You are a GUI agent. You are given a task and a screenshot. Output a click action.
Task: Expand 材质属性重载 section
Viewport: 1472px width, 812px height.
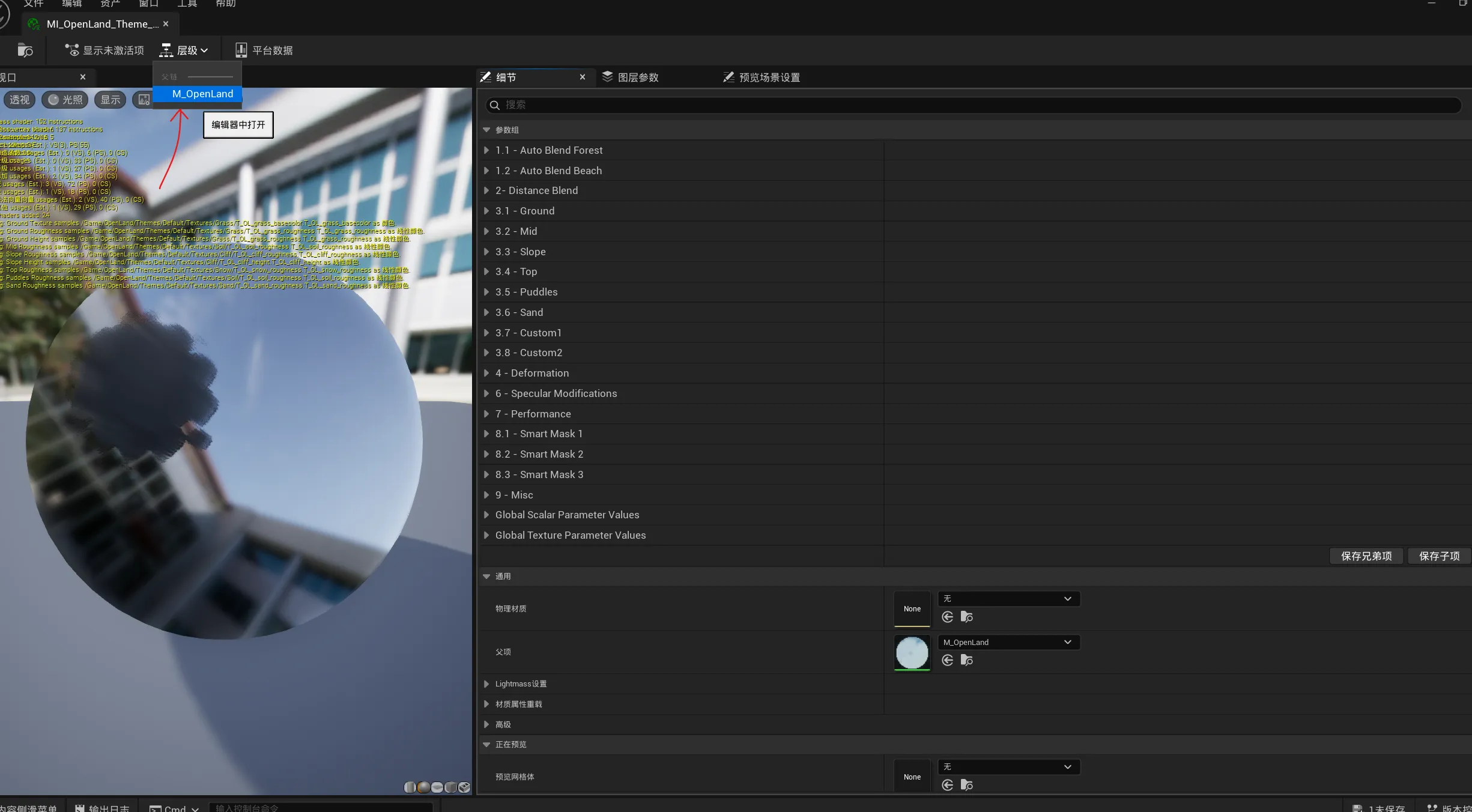[x=486, y=704]
